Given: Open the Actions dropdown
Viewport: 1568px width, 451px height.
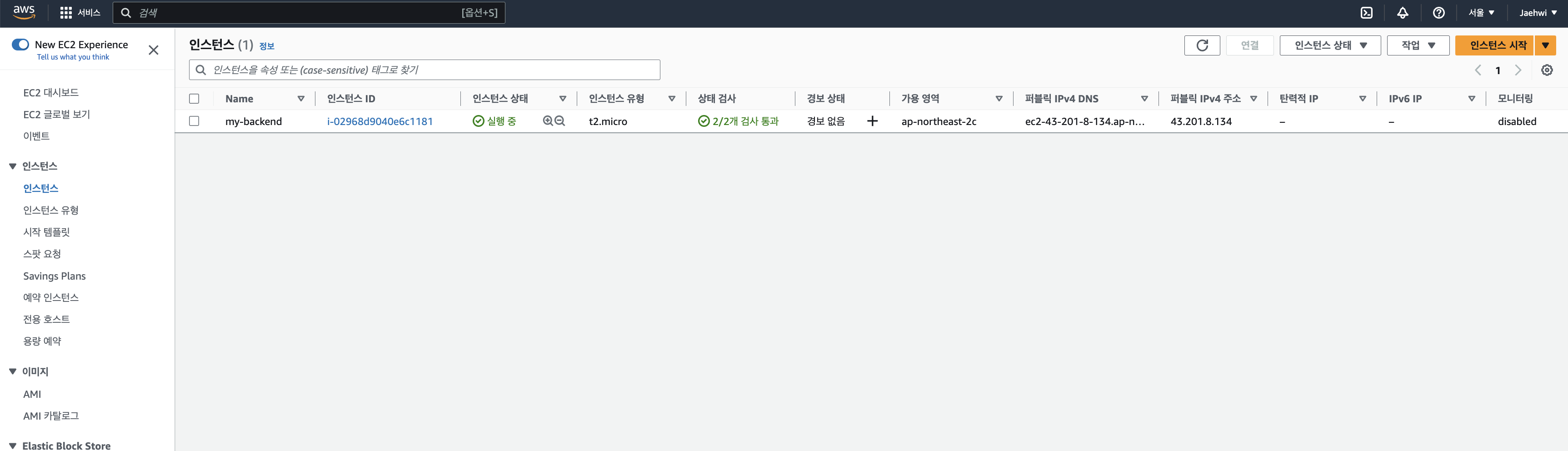Looking at the screenshot, I should coord(1418,45).
